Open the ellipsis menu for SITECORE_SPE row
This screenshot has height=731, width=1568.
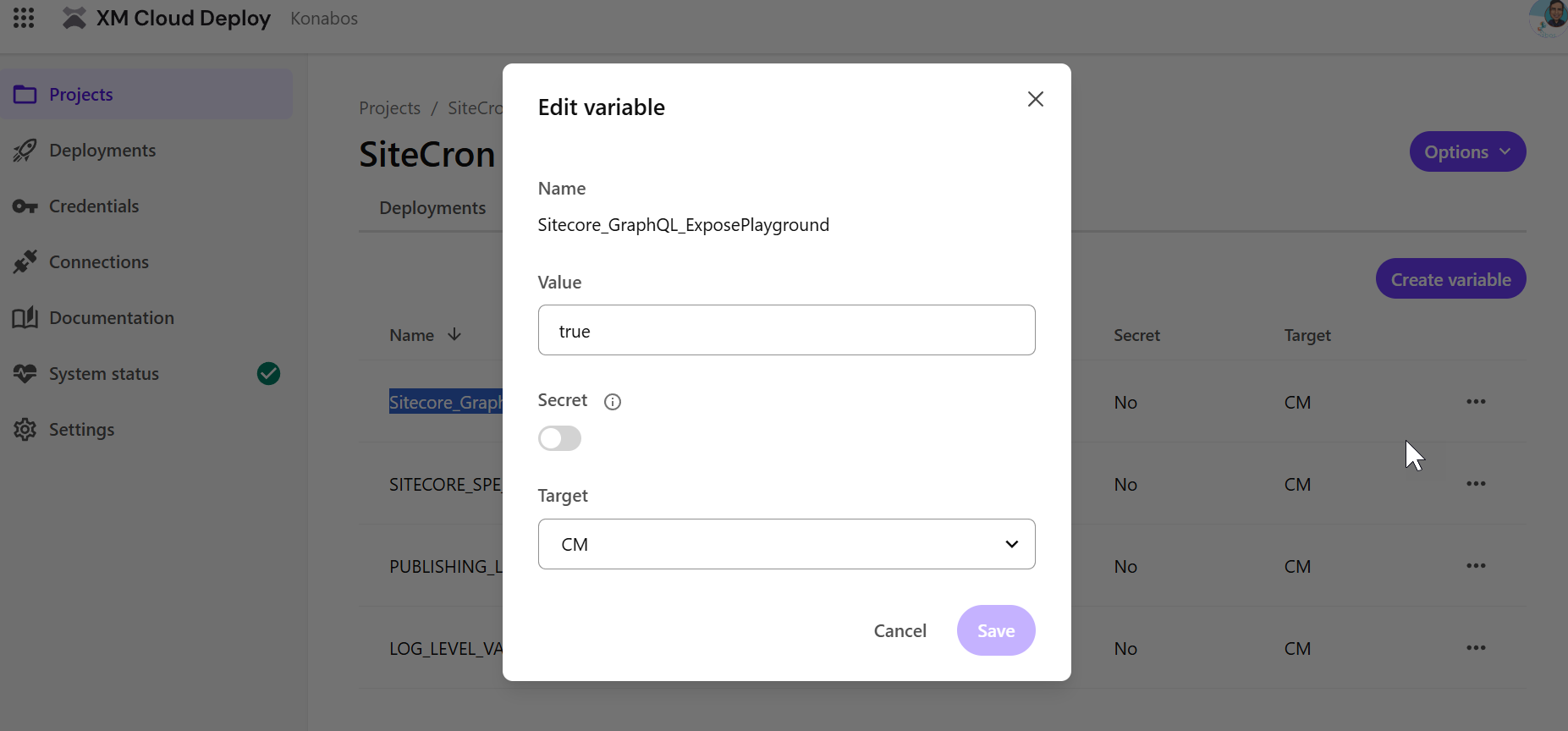coord(1476,483)
